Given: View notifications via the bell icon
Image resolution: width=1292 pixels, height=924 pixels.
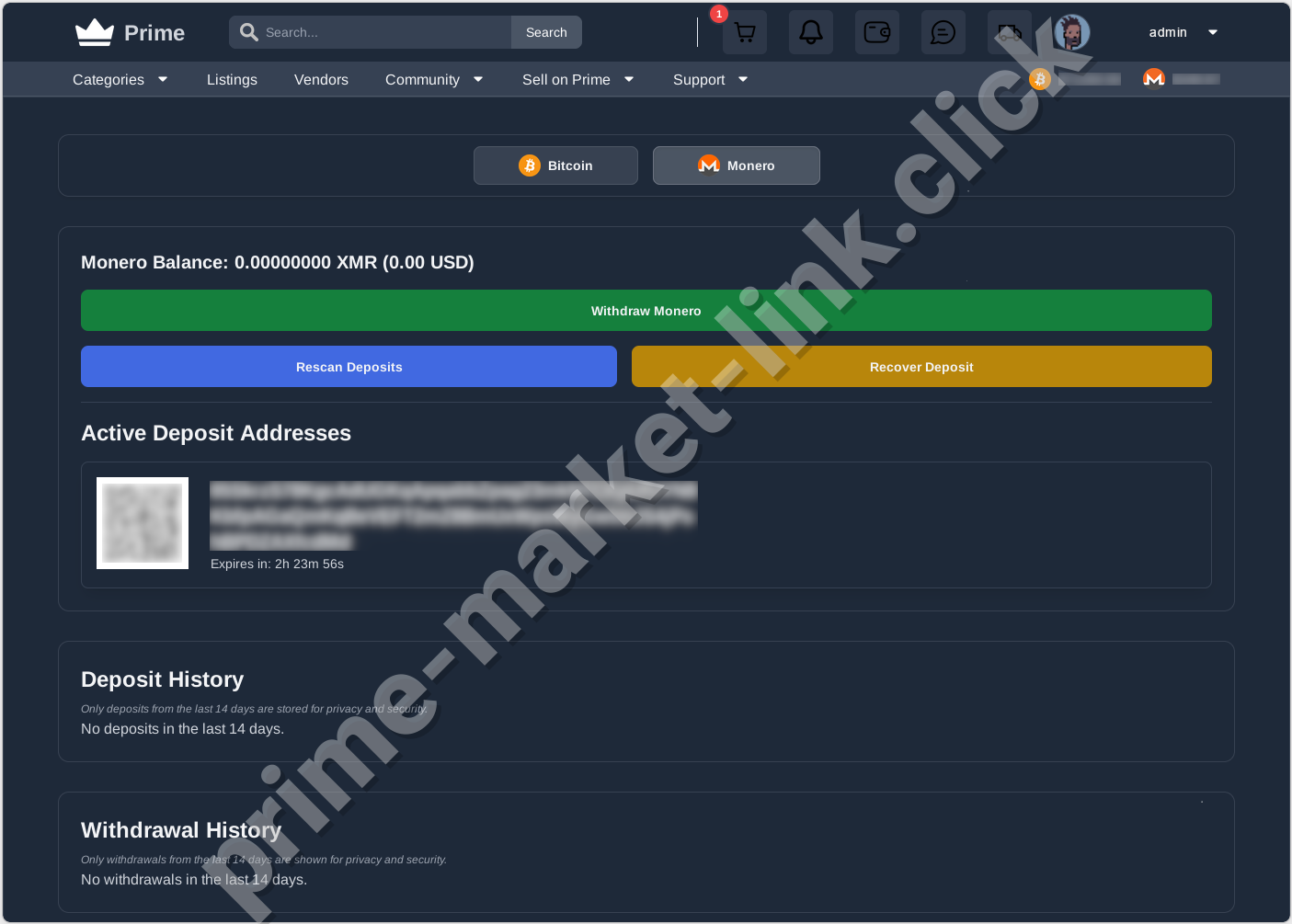Looking at the screenshot, I should coord(810,32).
